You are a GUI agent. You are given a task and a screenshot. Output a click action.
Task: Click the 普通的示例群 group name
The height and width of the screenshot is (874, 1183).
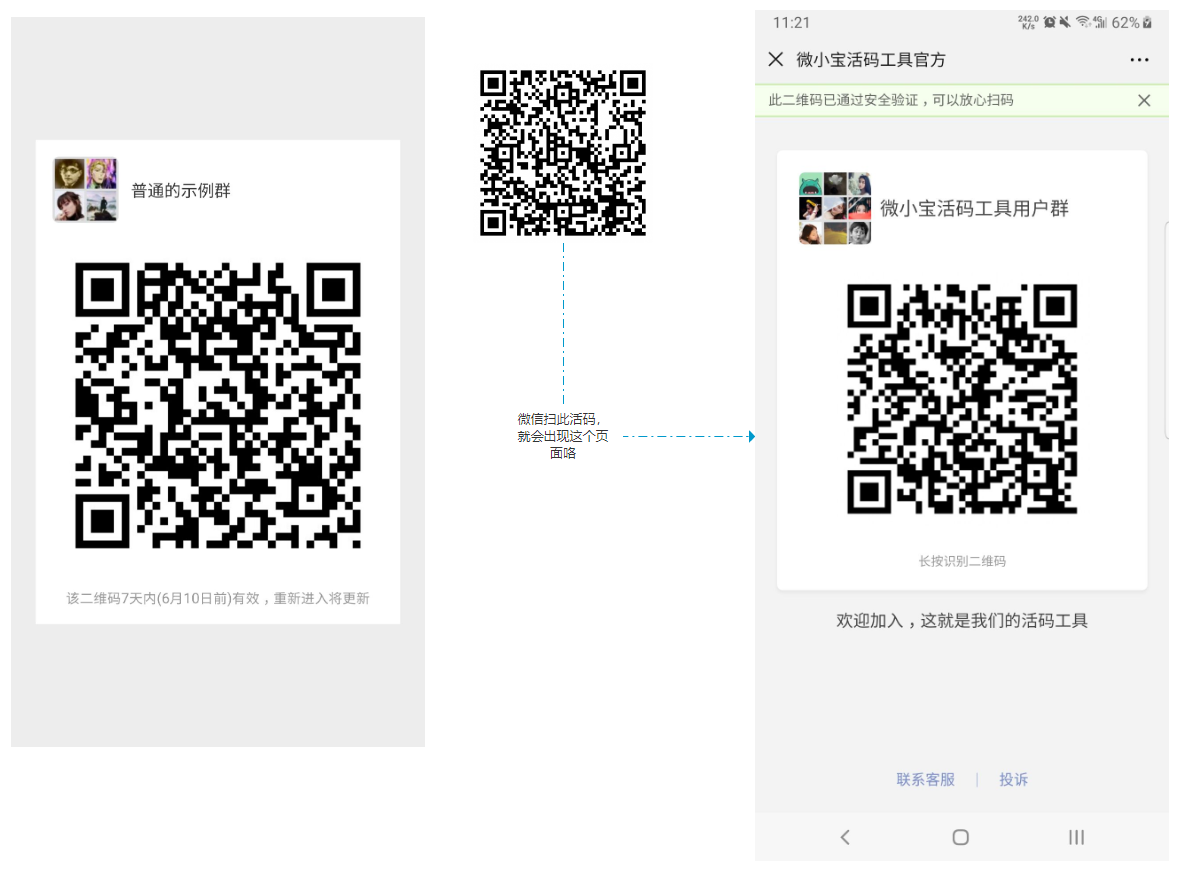[x=181, y=190]
